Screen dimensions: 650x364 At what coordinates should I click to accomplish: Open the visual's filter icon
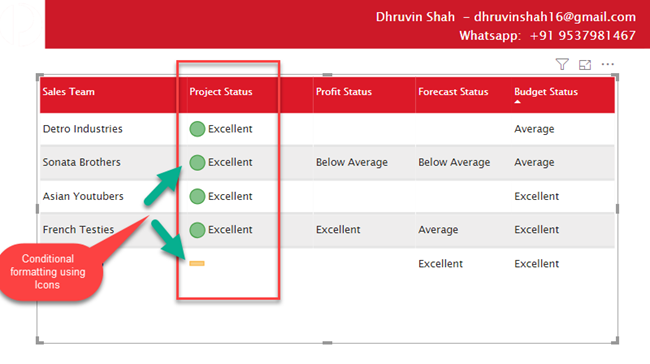[x=562, y=64]
